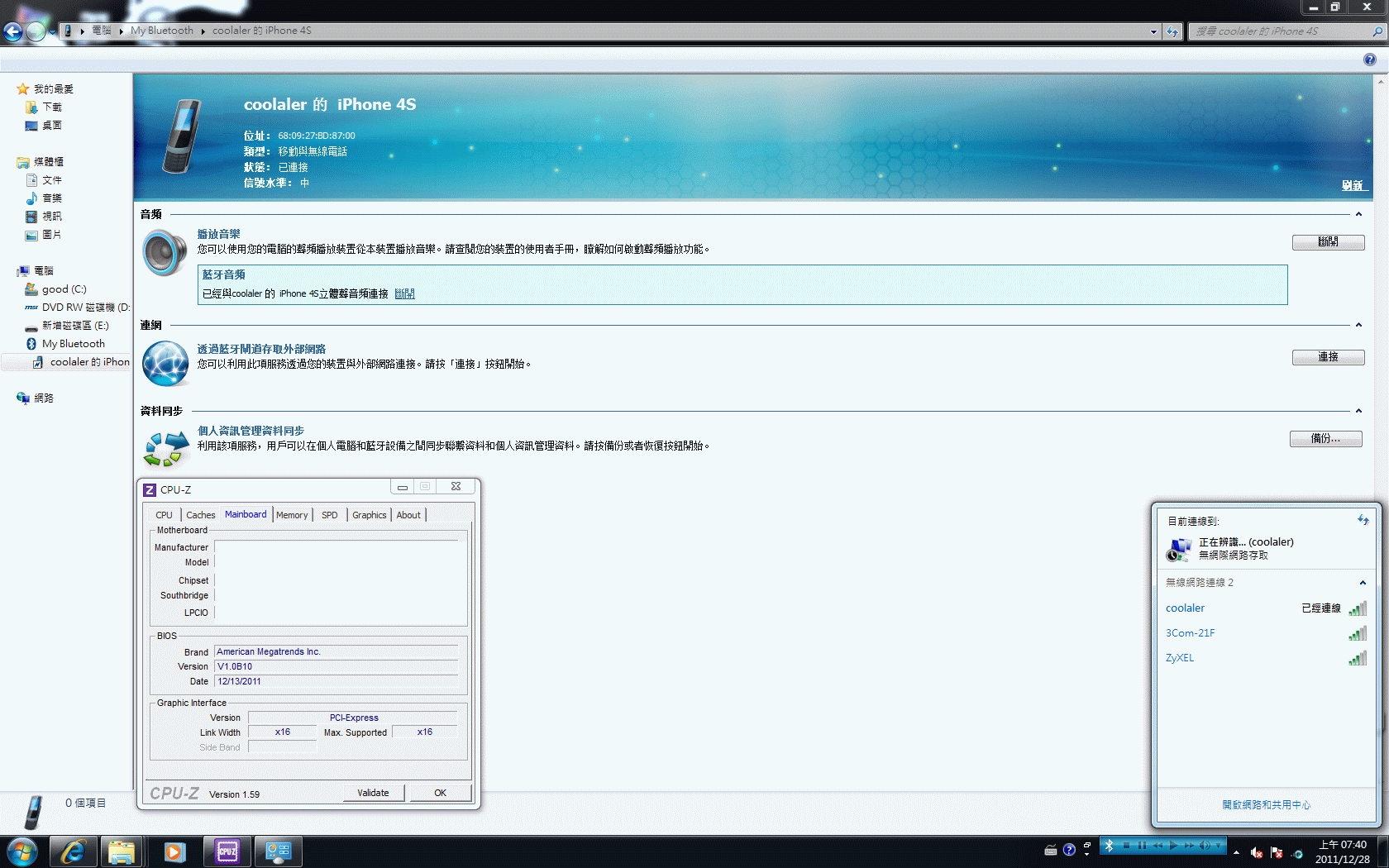The width and height of the screenshot is (1389, 868).
Task: Click the network tray icon
Action: [1297, 852]
